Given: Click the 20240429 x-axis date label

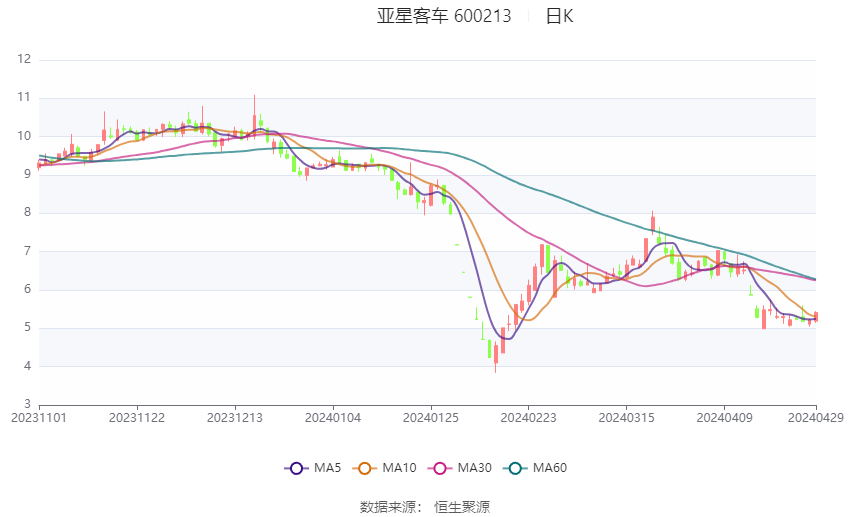Looking at the screenshot, I should click(x=816, y=418).
